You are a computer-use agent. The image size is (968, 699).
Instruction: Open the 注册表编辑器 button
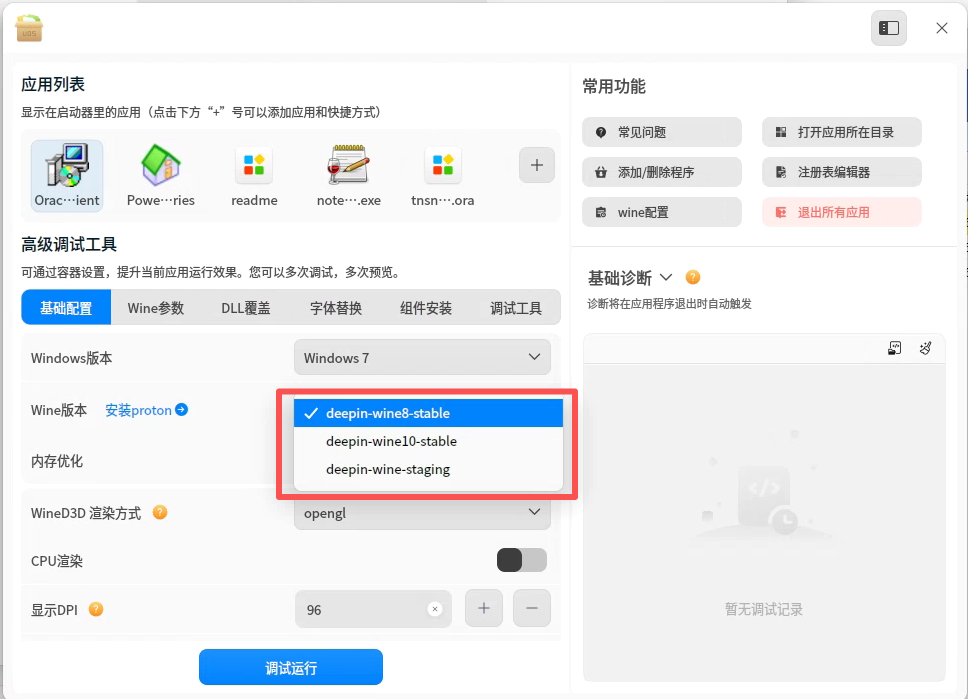[x=841, y=172]
